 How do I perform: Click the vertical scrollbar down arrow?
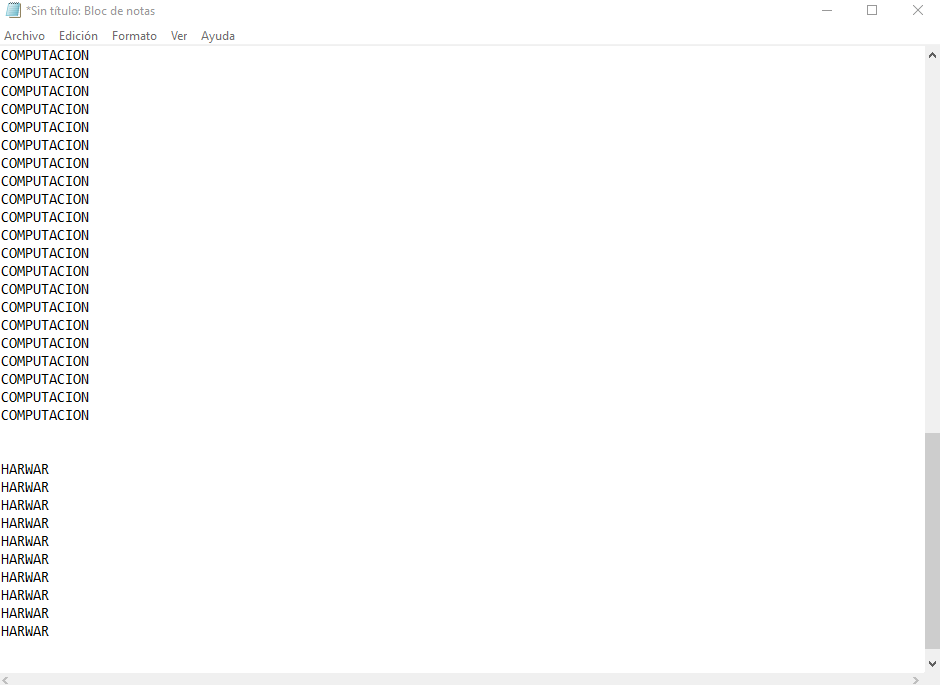(932, 663)
